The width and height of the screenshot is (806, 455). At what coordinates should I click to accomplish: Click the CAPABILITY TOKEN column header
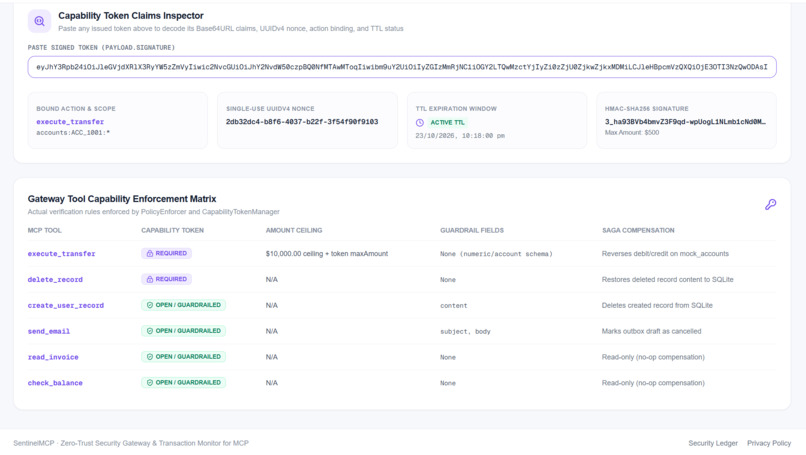click(x=172, y=230)
